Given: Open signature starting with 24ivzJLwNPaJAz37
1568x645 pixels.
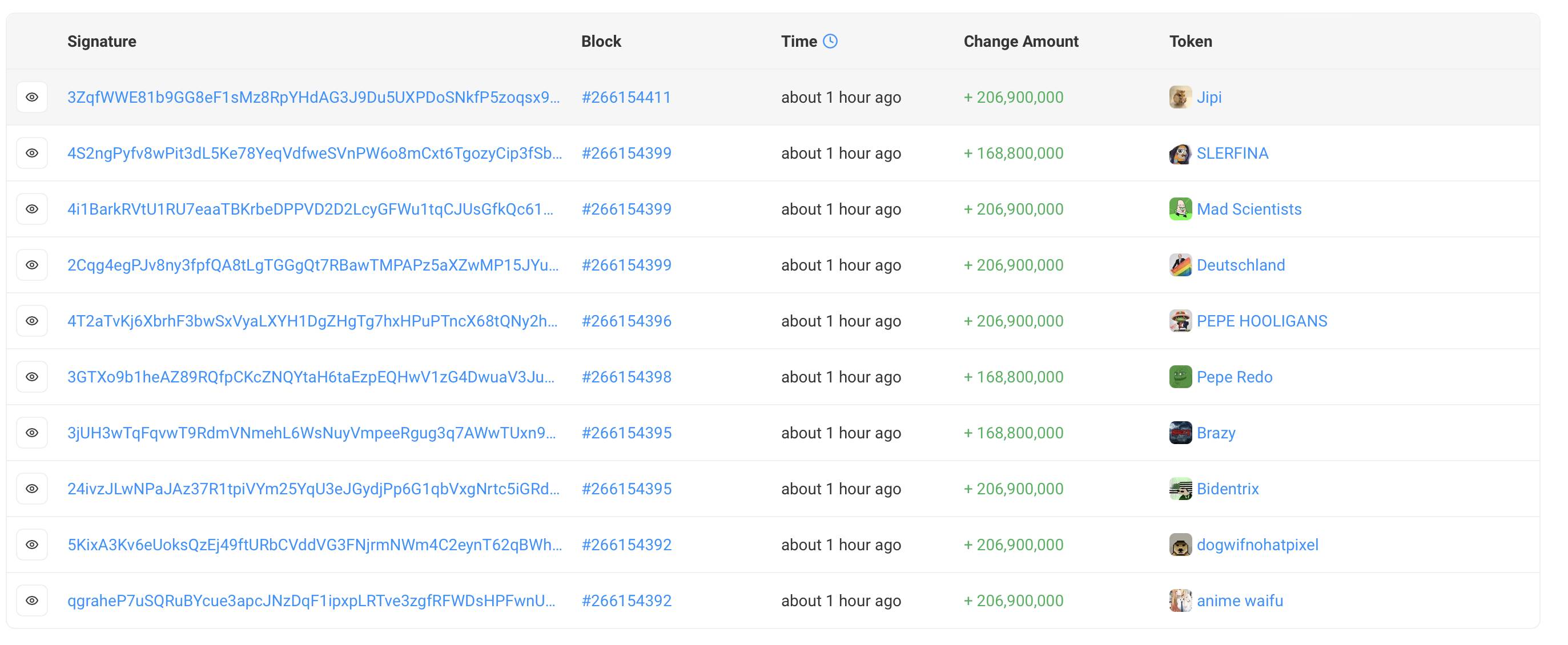Looking at the screenshot, I should 313,489.
